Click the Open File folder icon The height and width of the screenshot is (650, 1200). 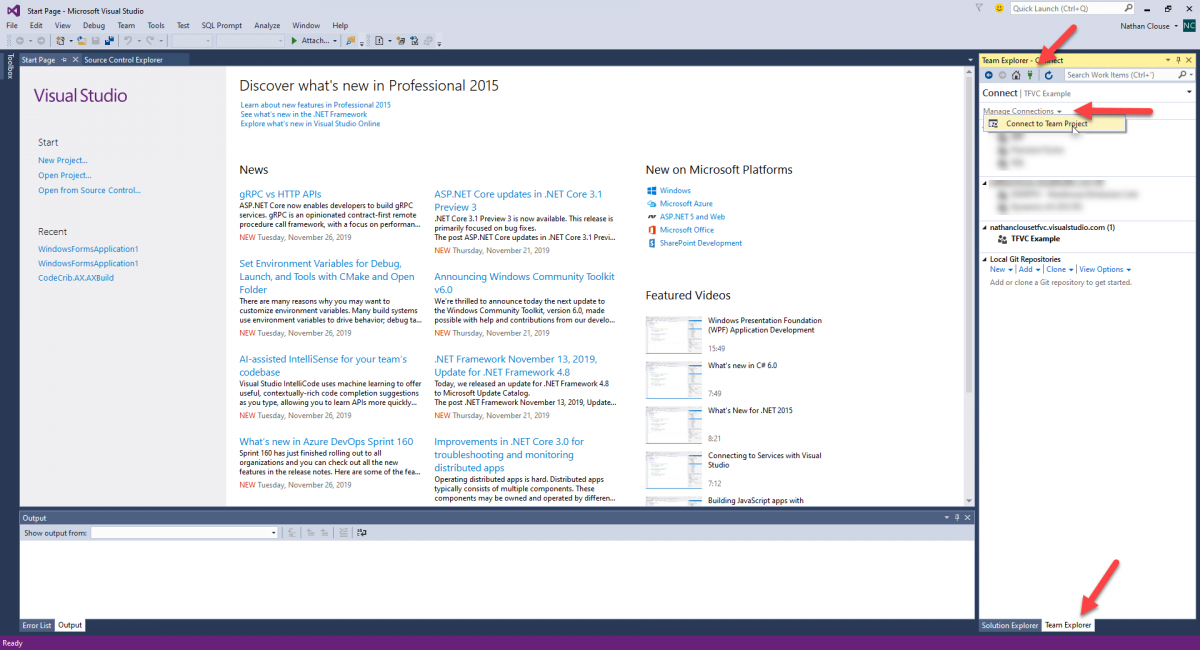point(81,41)
